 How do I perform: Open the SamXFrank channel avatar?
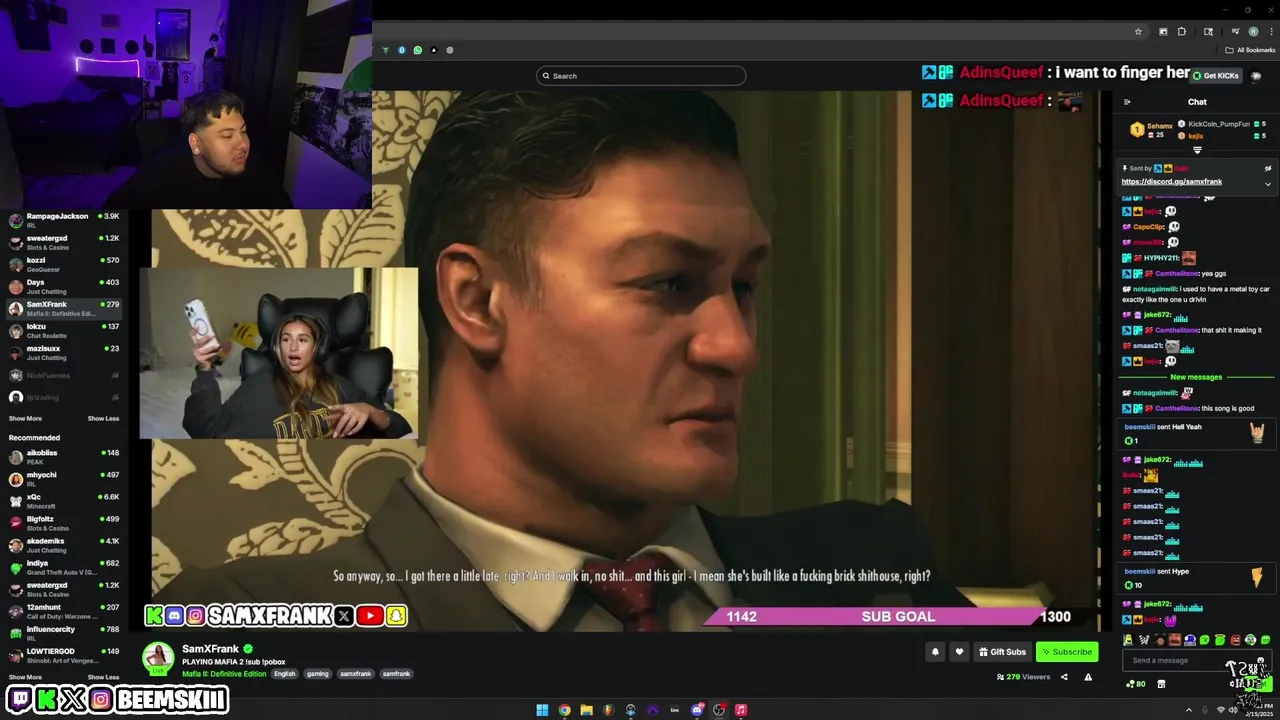[158, 659]
